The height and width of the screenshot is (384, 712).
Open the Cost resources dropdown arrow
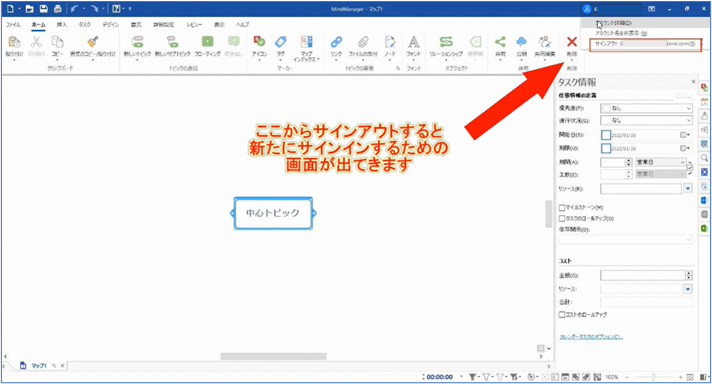coord(688,289)
